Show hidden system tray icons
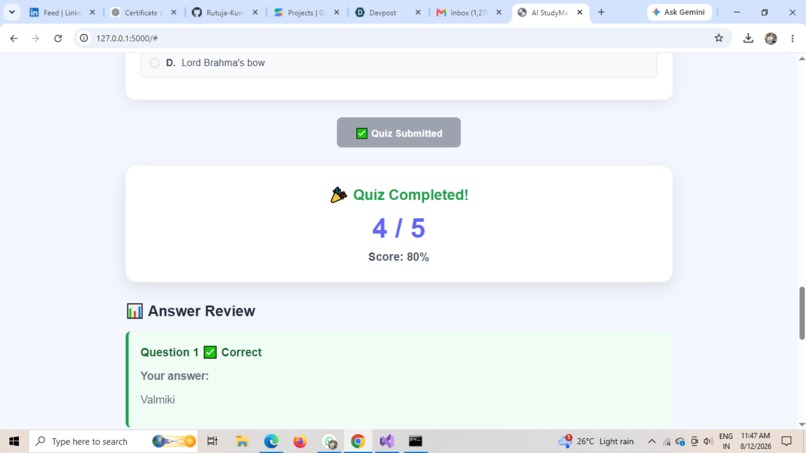The image size is (806, 453). coord(651,441)
